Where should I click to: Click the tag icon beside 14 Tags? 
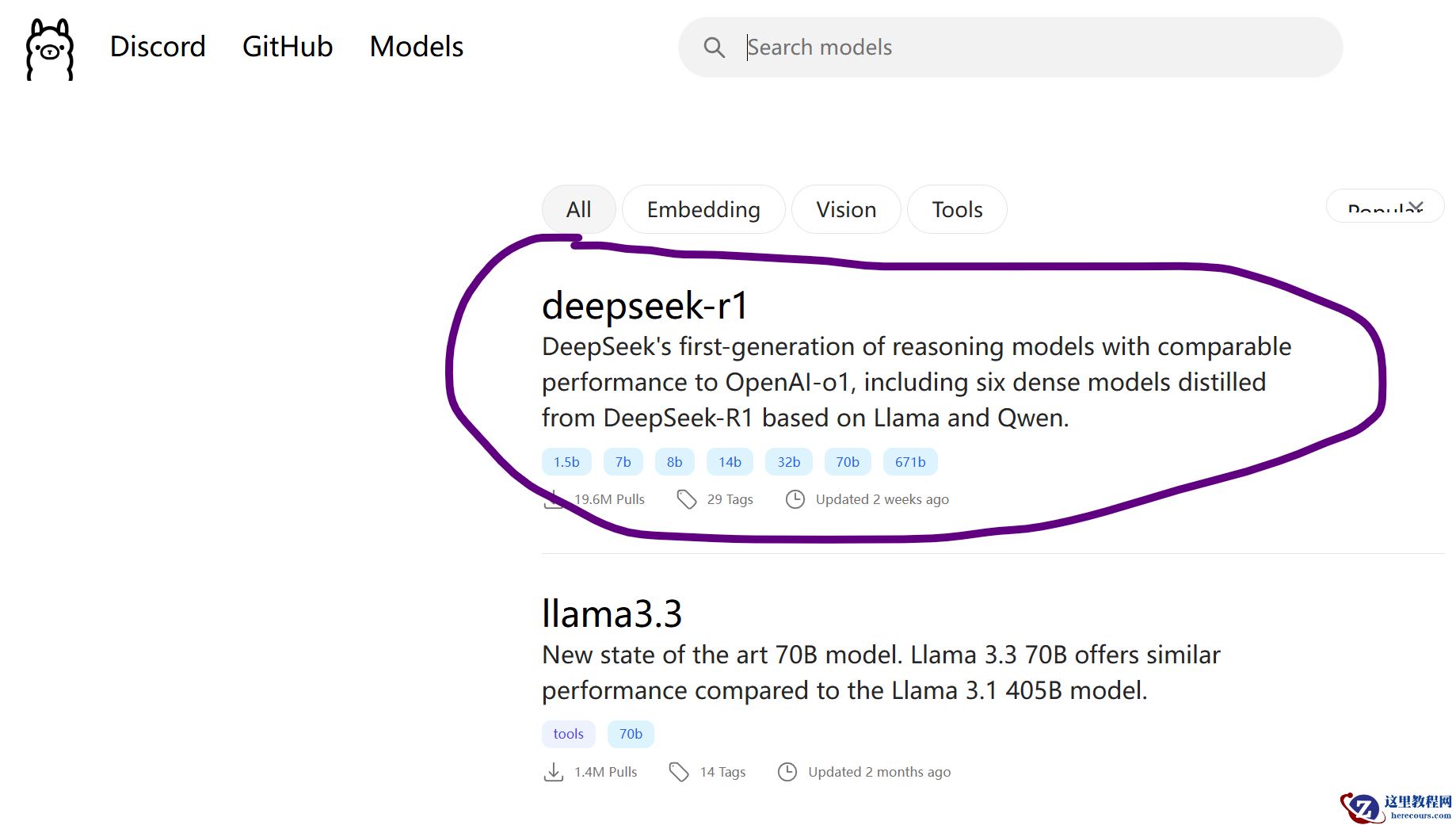(x=679, y=772)
